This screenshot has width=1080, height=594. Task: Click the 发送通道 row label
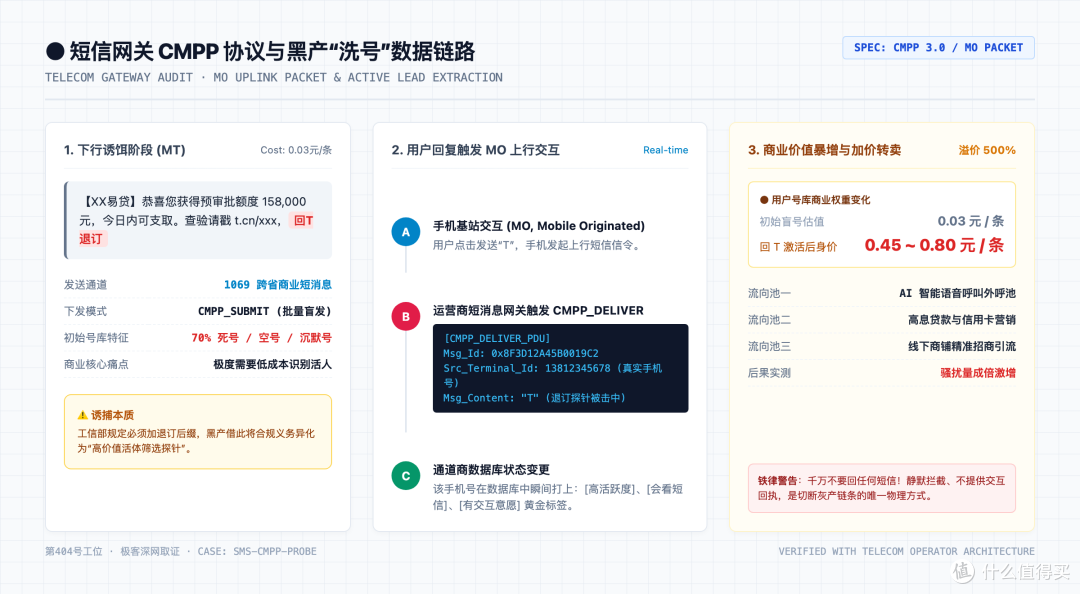85,285
